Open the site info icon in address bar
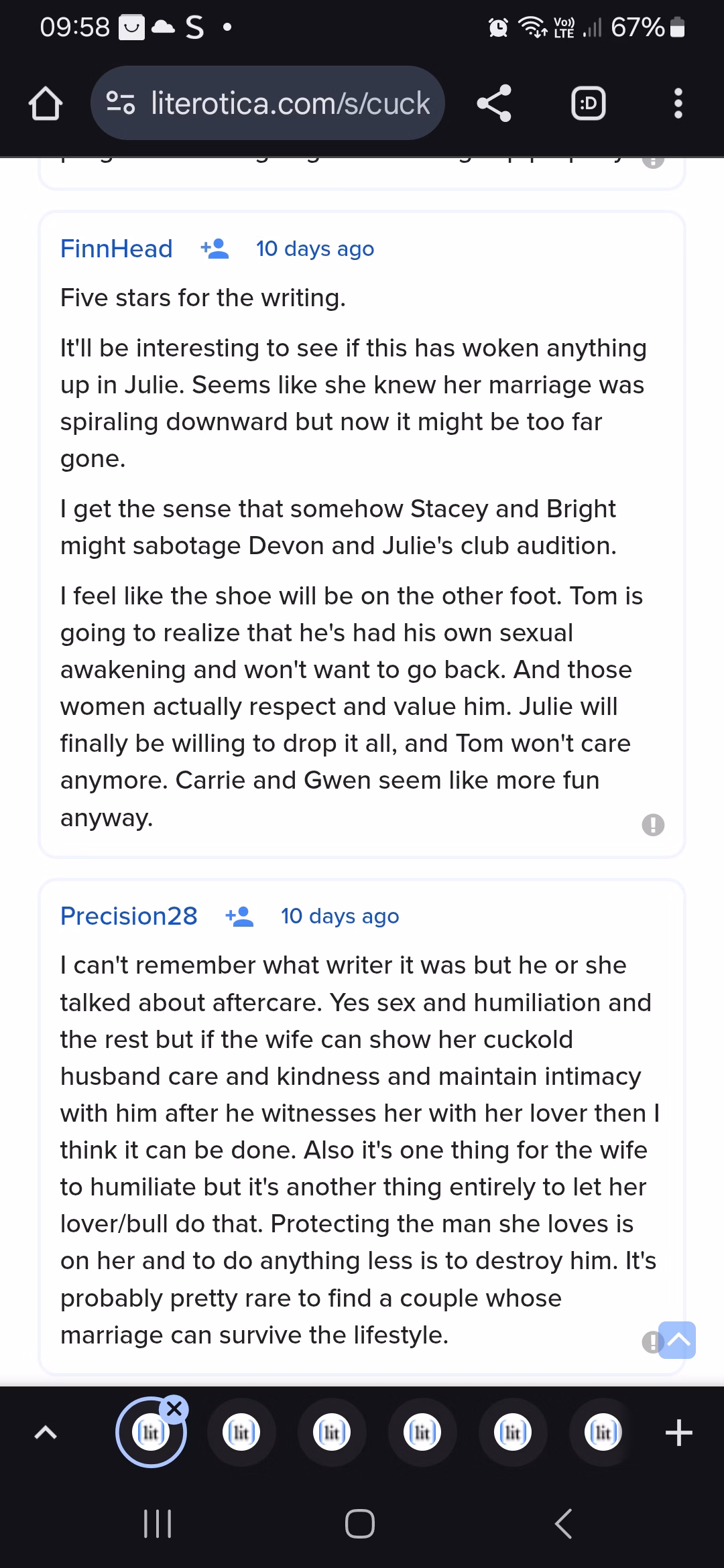 (x=121, y=103)
